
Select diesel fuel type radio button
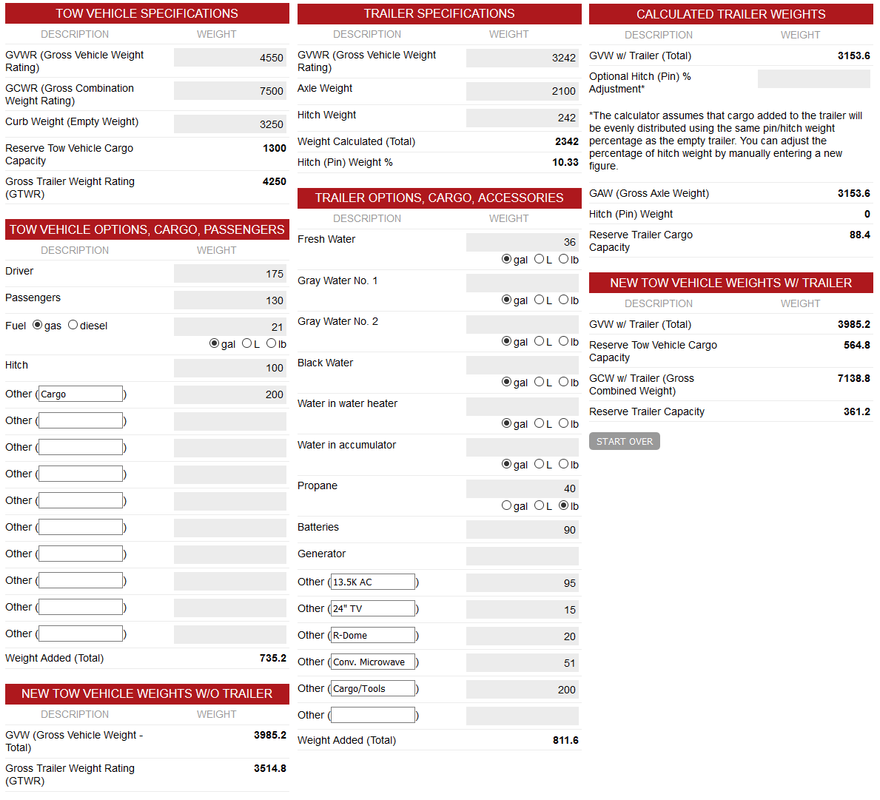tap(73, 326)
